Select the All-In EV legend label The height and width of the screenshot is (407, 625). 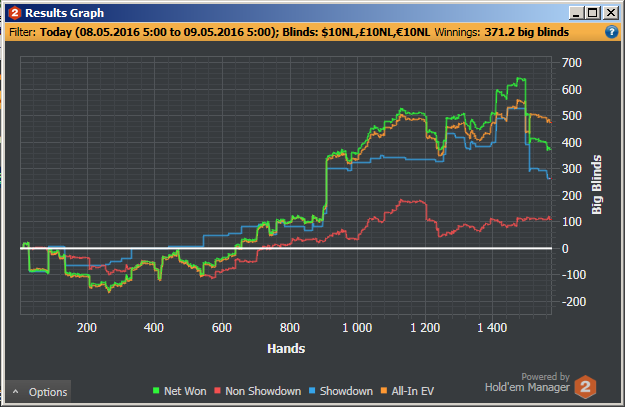click(x=413, y=391)
